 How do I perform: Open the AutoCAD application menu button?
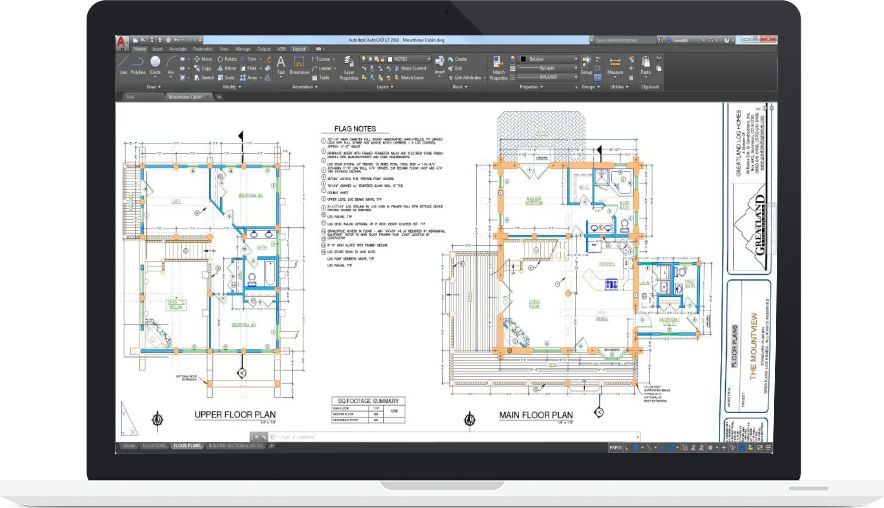122,42
